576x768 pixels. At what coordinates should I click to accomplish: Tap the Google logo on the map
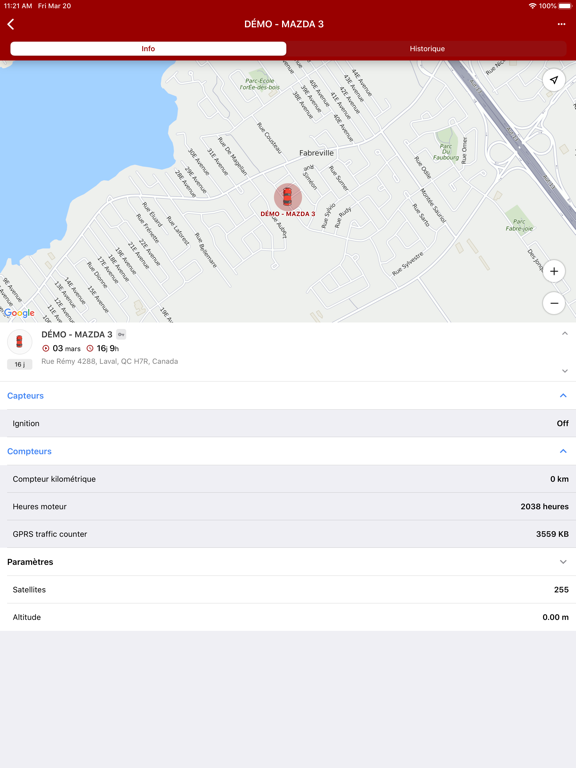coord(19,313)
